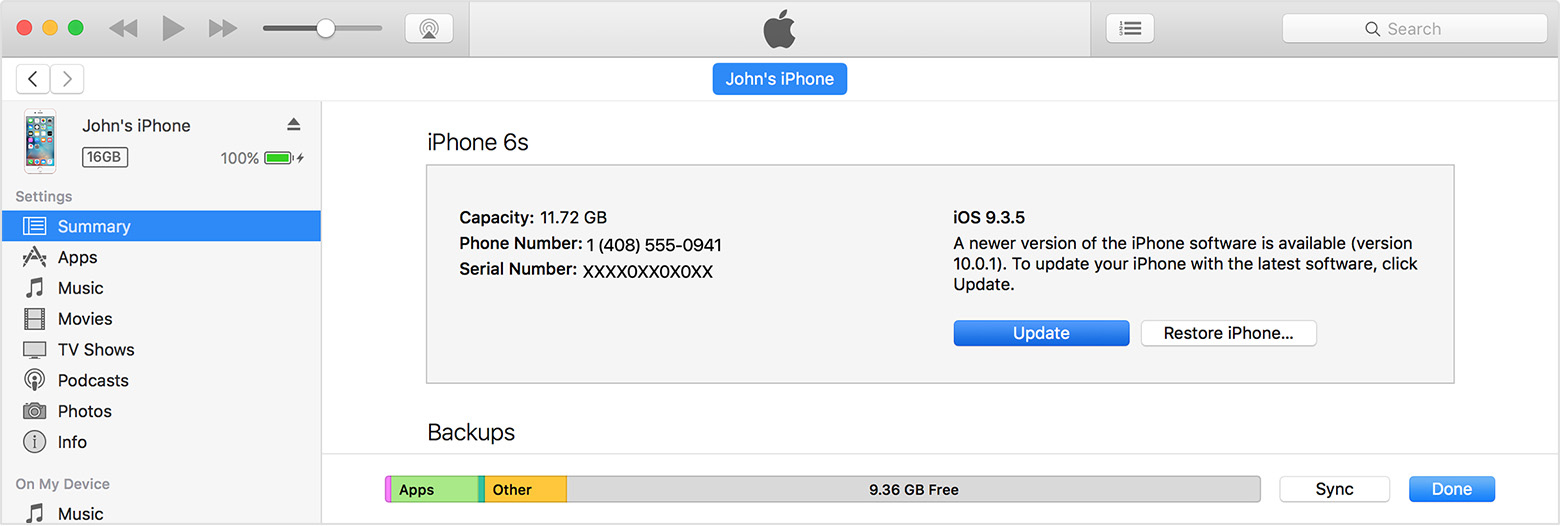Select the John's iPhone device button

point(780,79)
